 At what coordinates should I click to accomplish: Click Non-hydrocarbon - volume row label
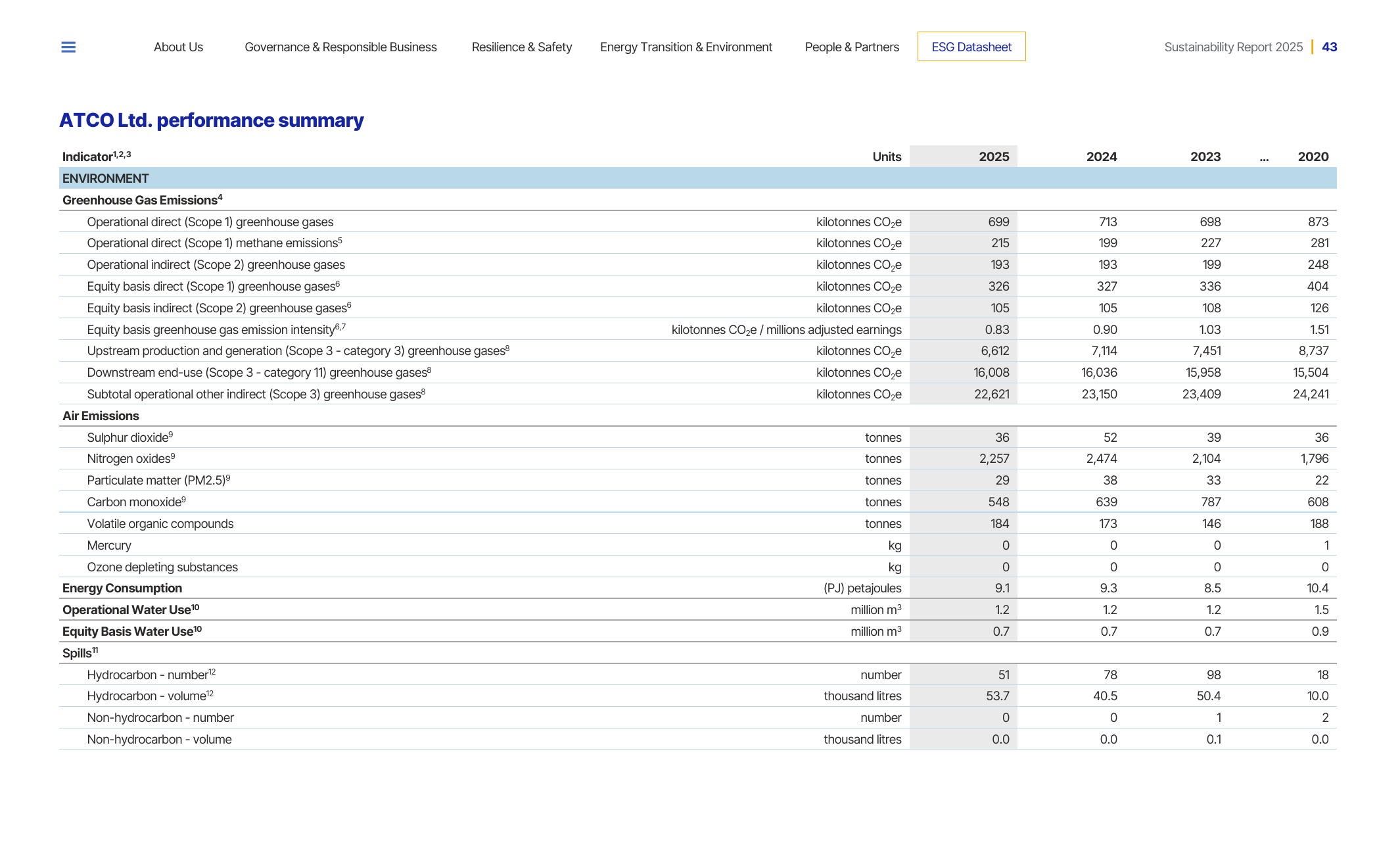pos(159,740)
